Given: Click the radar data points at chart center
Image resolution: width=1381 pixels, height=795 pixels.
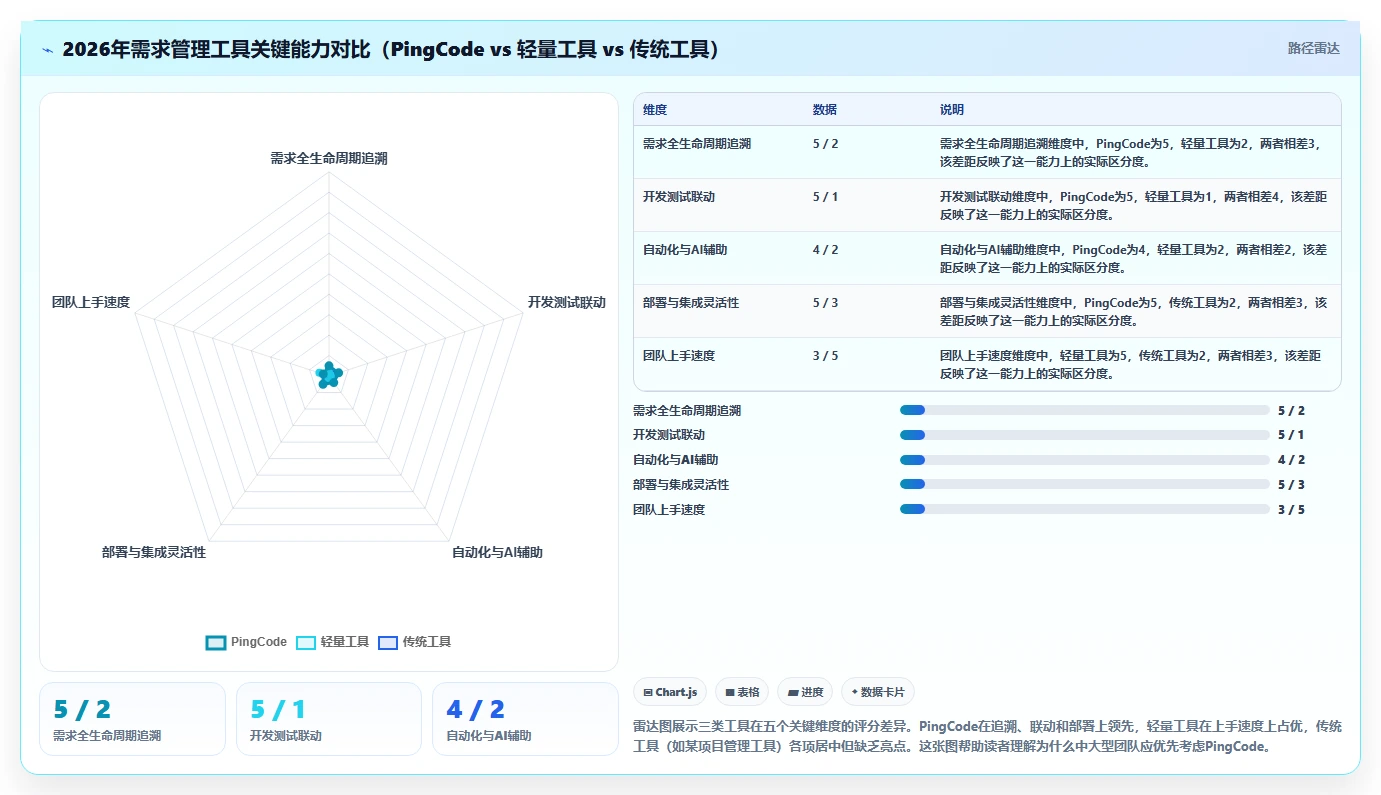Looking at the screenshot, I should [328, 375].
